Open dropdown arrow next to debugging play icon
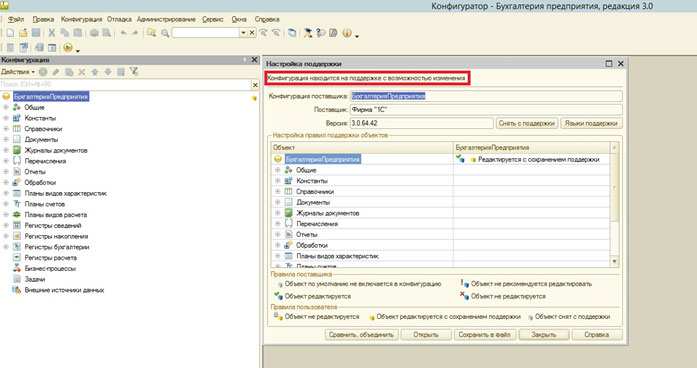Image resolution: width=697 pixels, height=368 pixels. (x=78, y=50)
